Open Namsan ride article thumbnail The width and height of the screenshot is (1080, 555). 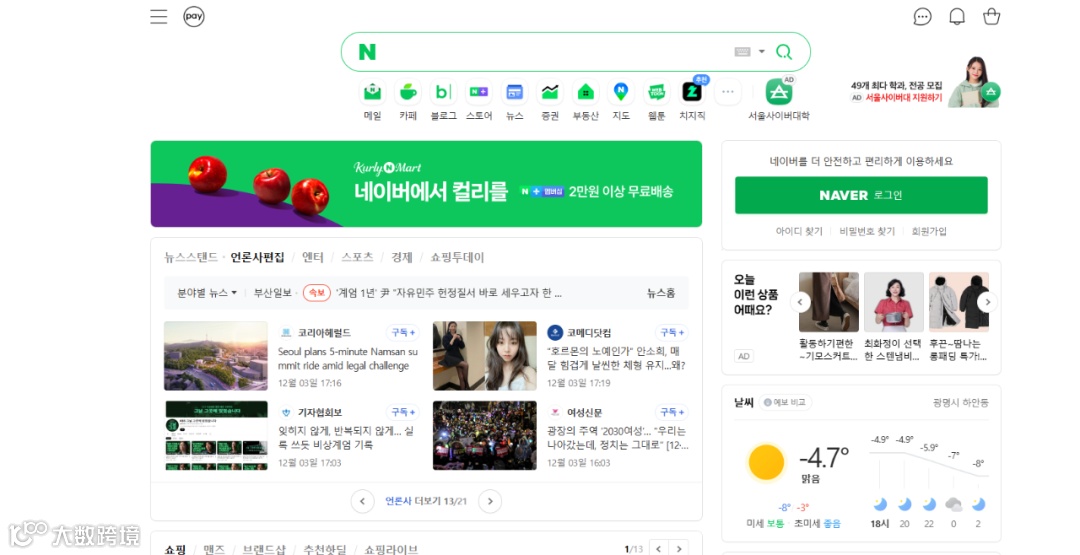point(216,356)
